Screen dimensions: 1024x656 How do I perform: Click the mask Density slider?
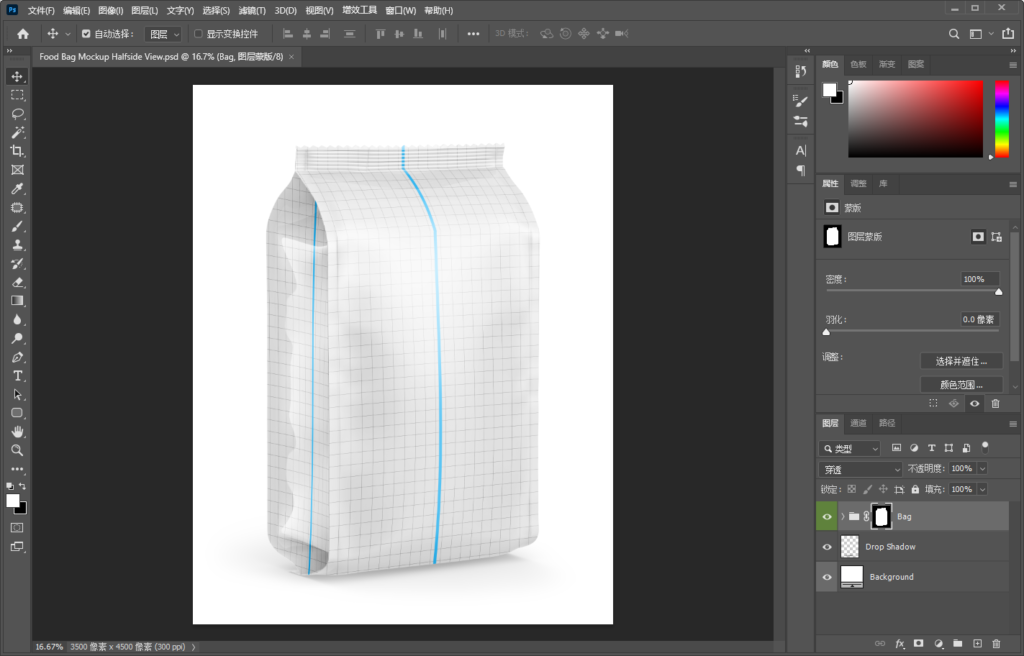pyautogui.click(x=912, y=291)
